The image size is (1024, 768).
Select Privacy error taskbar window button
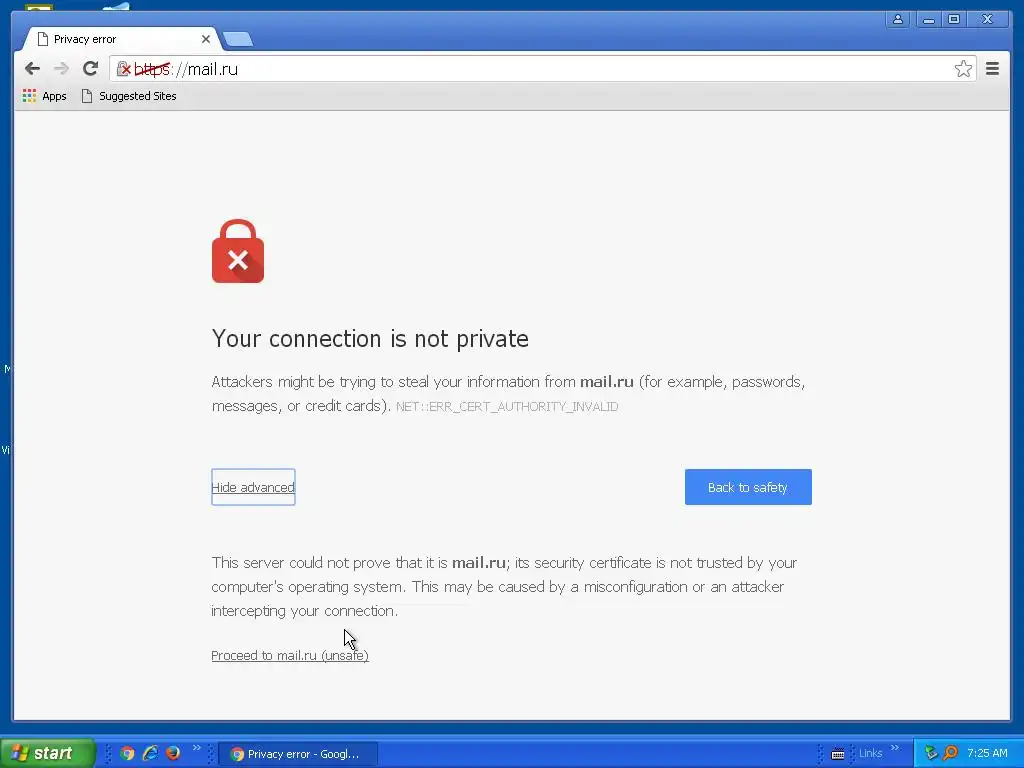point(297,754)
